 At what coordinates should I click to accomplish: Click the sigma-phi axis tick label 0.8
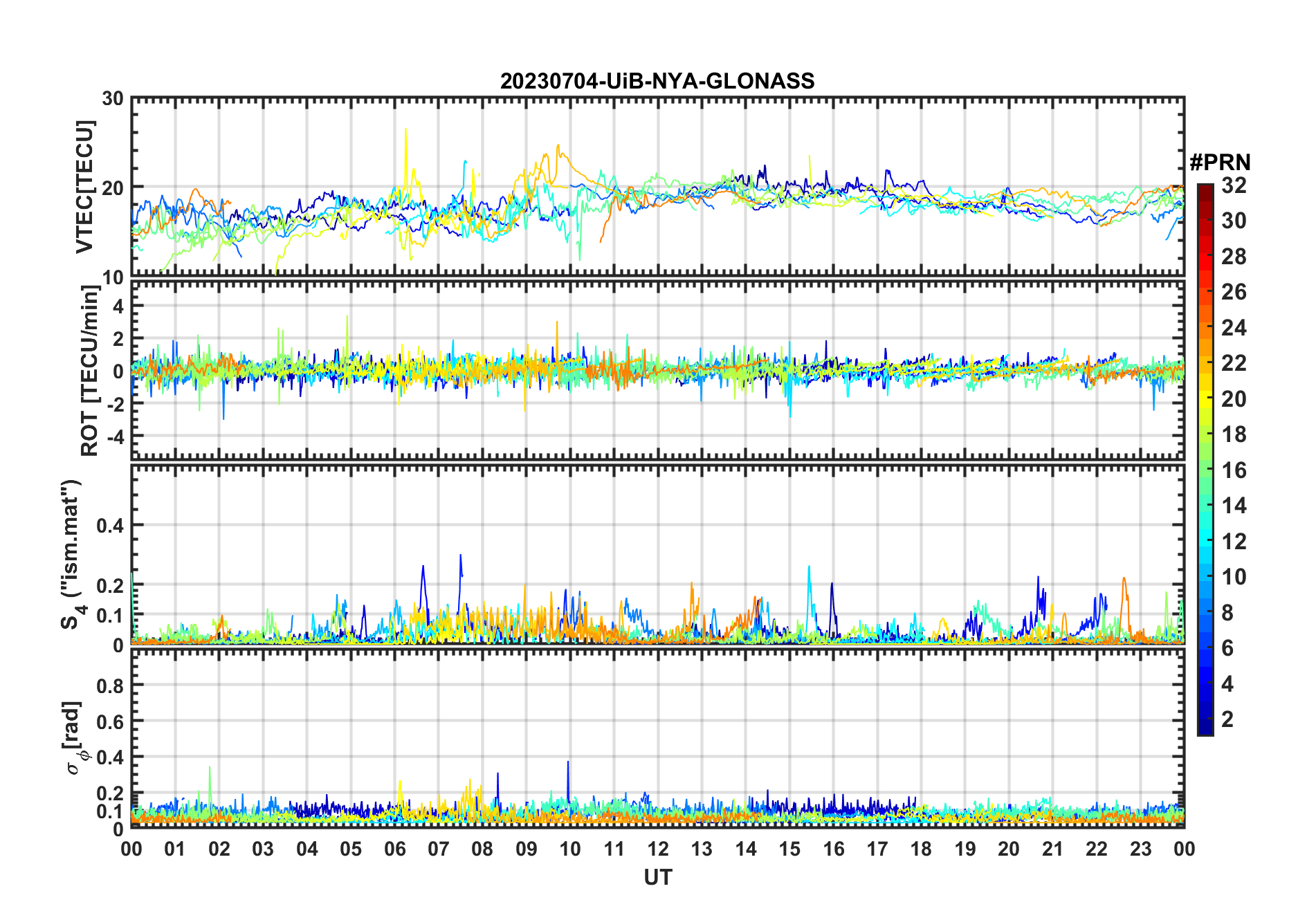tap(111, 686)
